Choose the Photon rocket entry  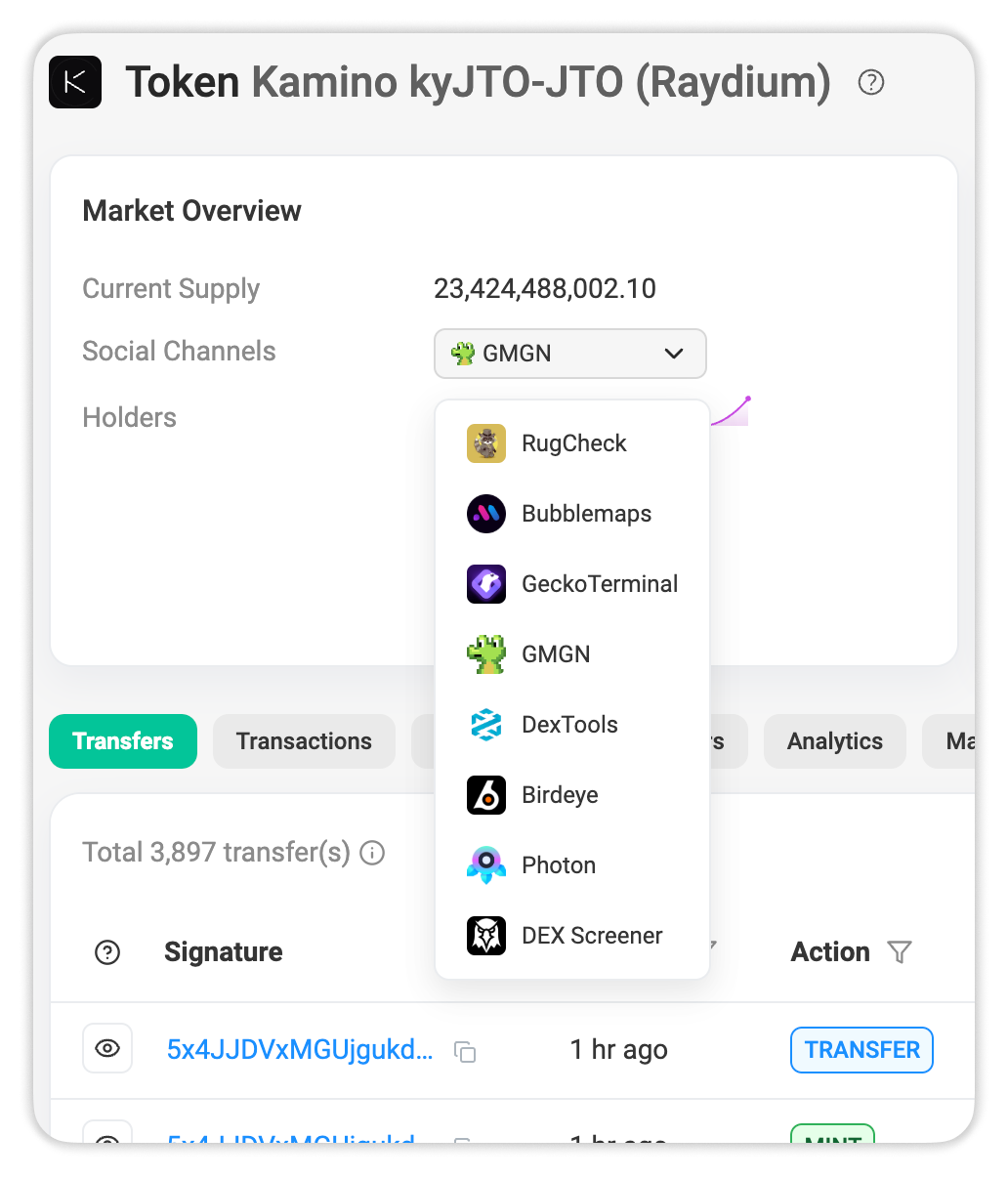coord(572,865)
